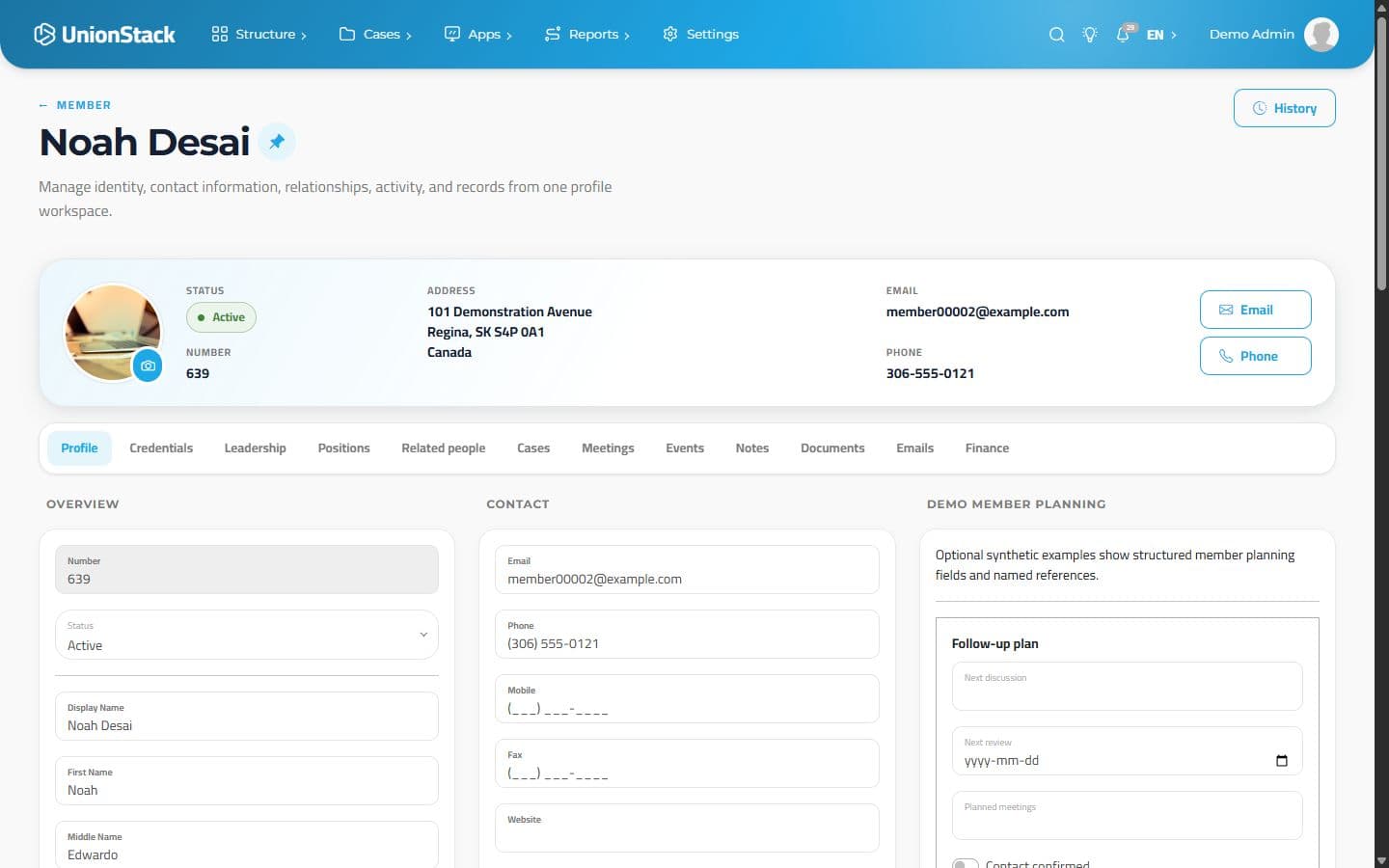Open the Emails tab
This screenshot has height=868, width=1389.
[915, 448]
